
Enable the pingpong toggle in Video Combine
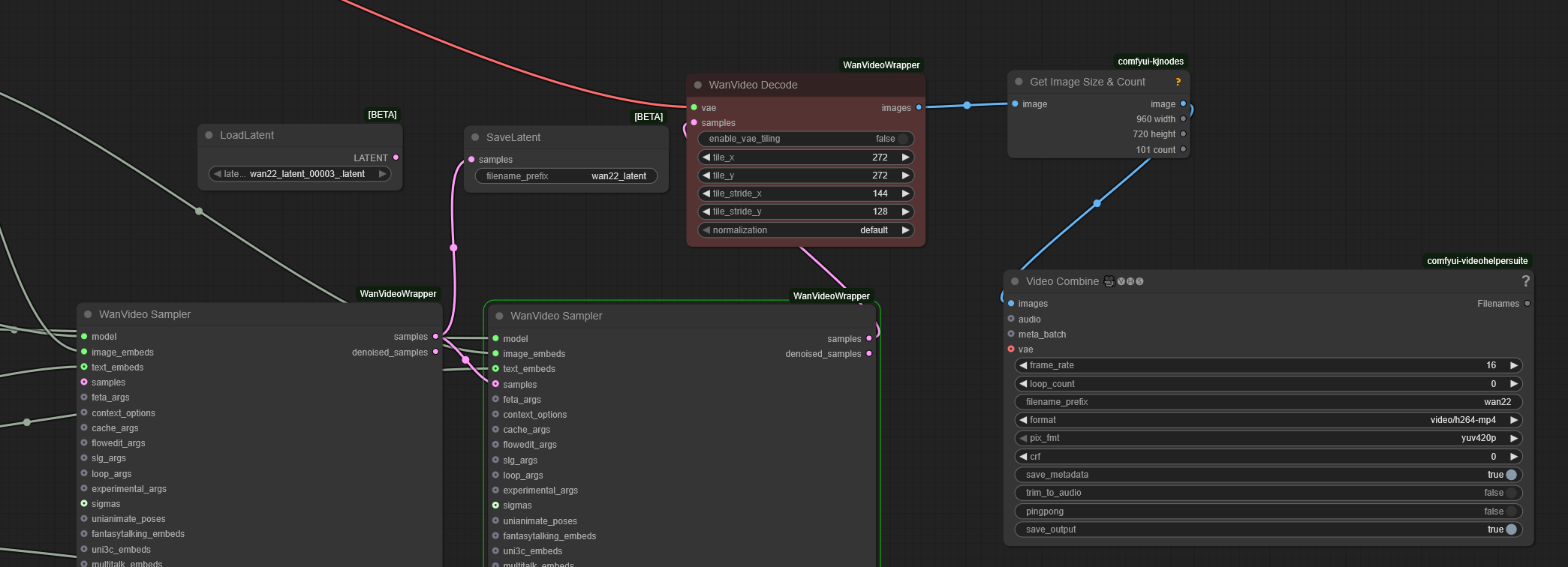(1511, 511)
